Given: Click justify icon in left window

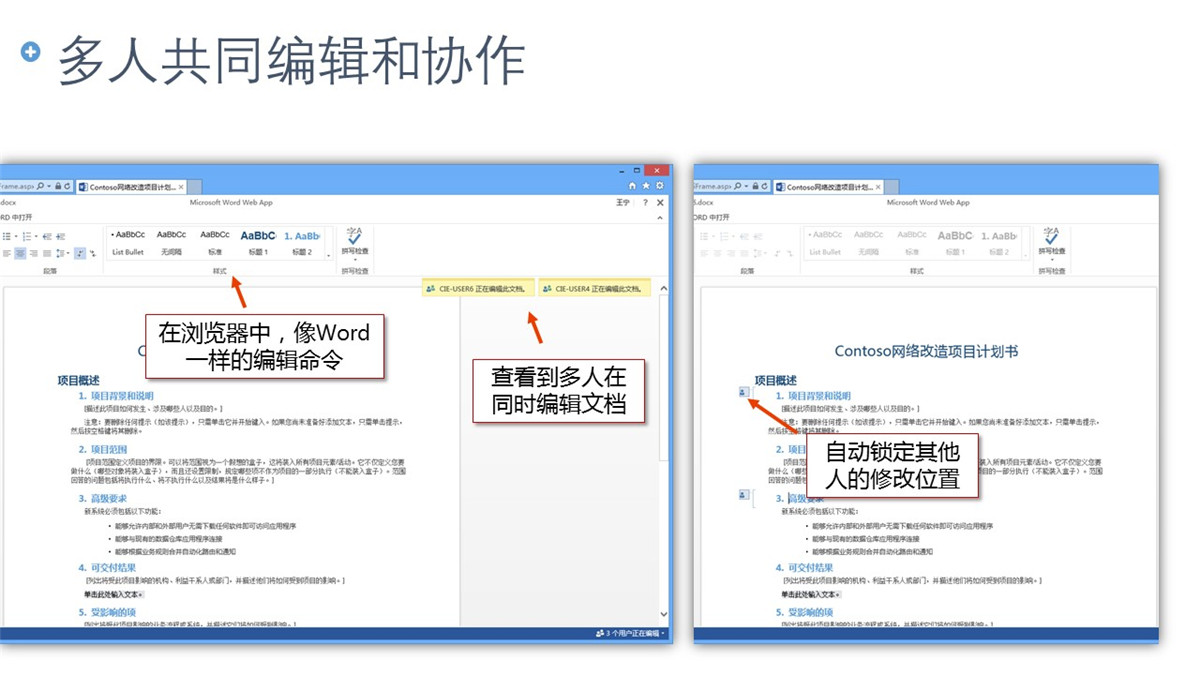Looking at the screenshot, I should click(x=47, y=253).
